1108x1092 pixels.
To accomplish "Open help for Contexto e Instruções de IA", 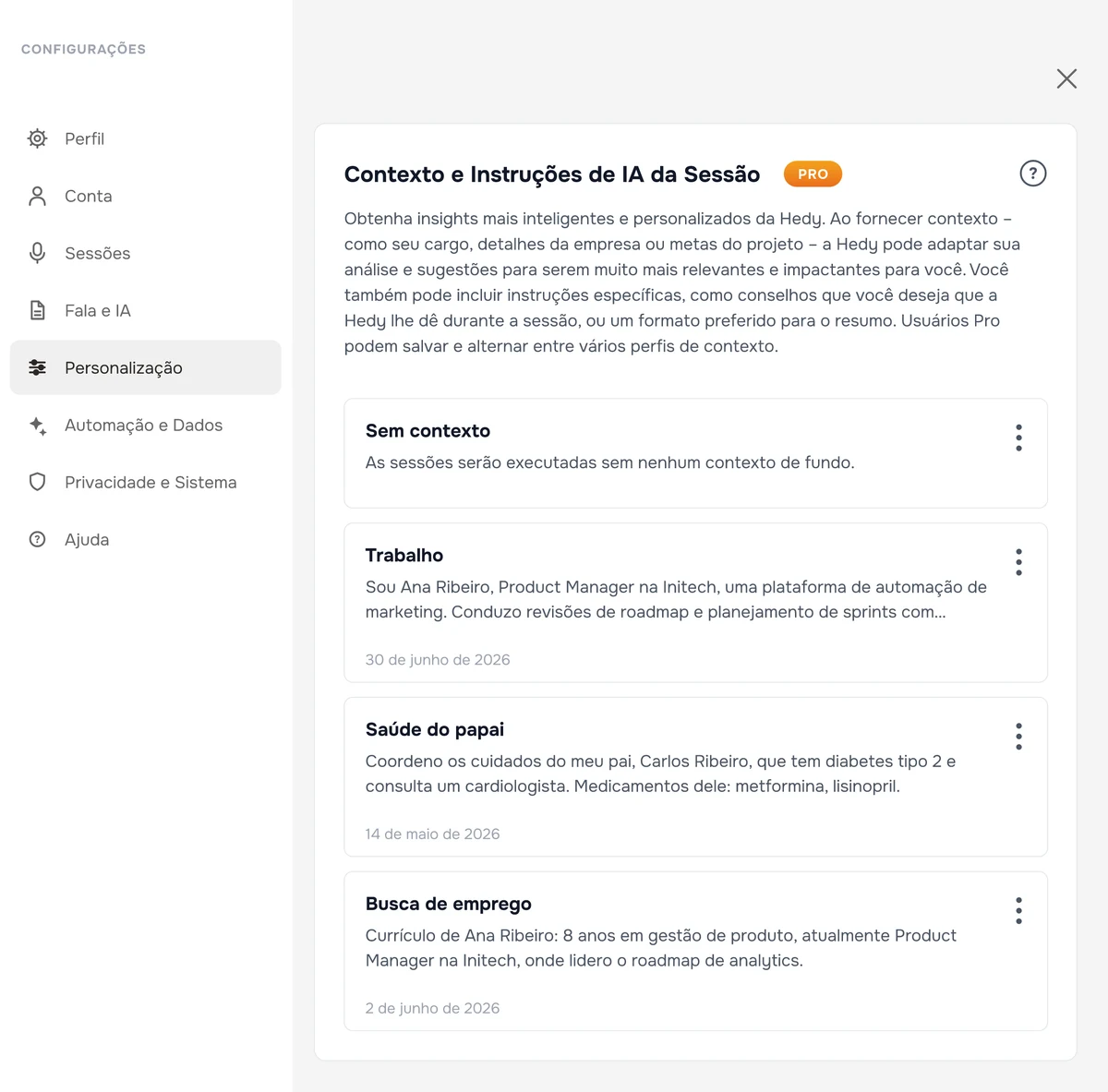I will 1032,174.
